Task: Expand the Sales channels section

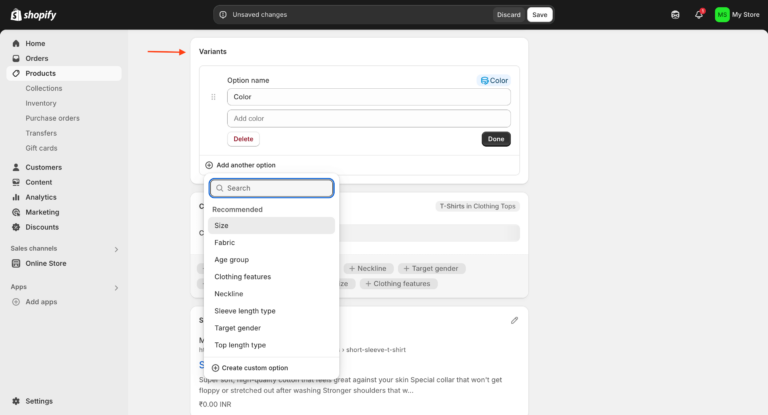Action: click(116, 248)
